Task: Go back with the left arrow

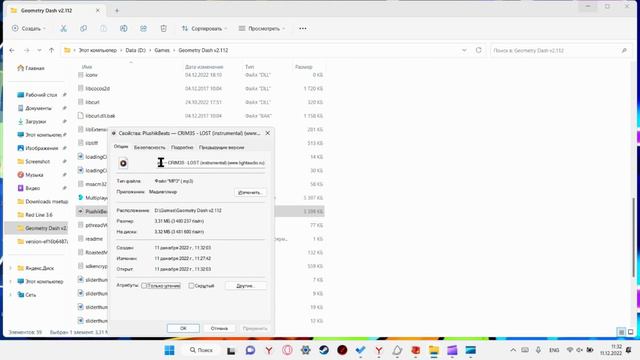Action: (x=12, y=50)
